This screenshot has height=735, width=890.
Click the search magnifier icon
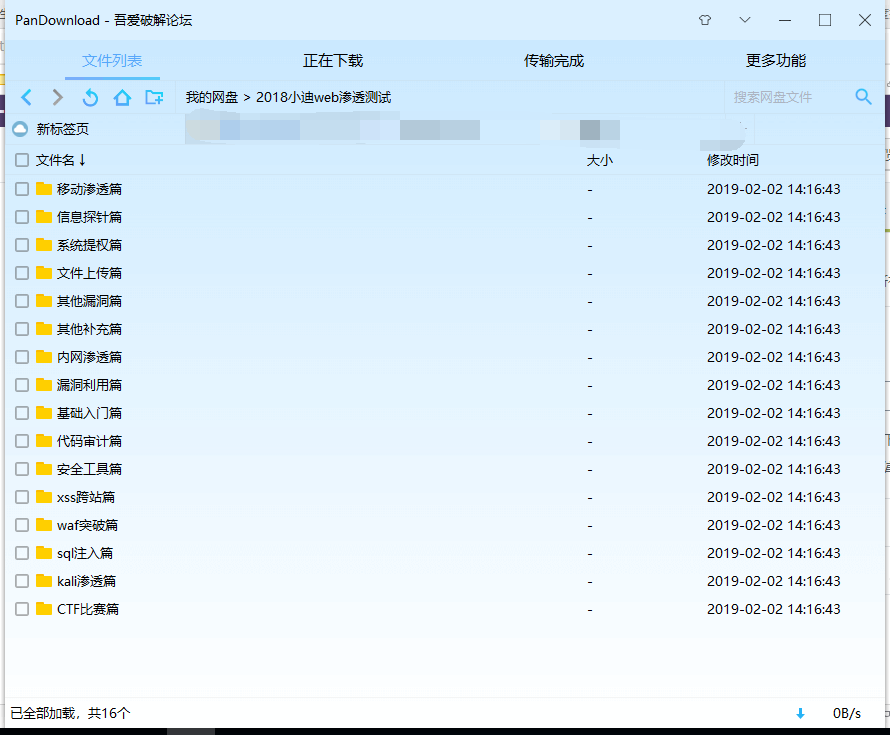click(863, 97)
